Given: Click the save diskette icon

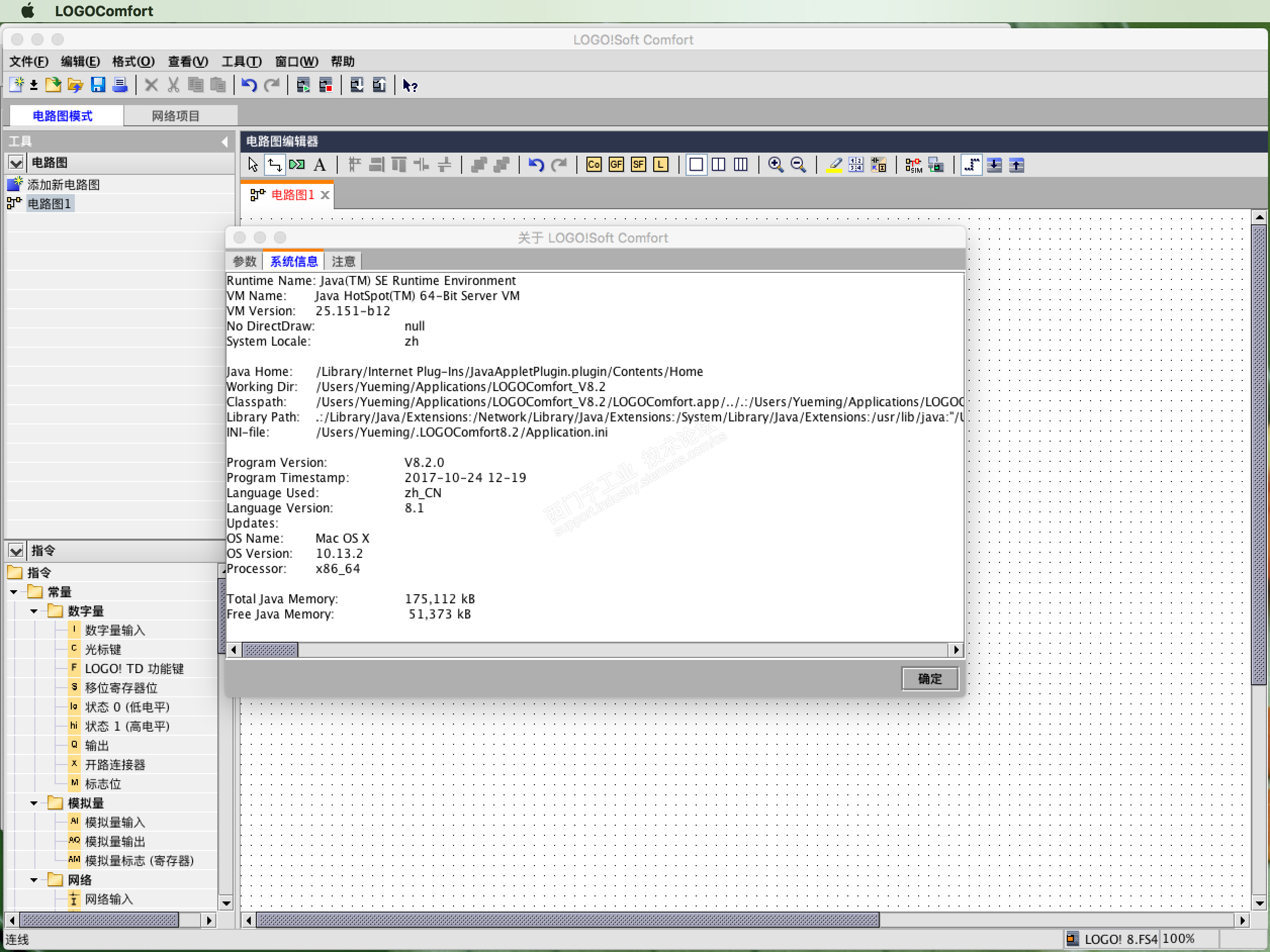Looking at the screenshot, I should tap(98, 85).
